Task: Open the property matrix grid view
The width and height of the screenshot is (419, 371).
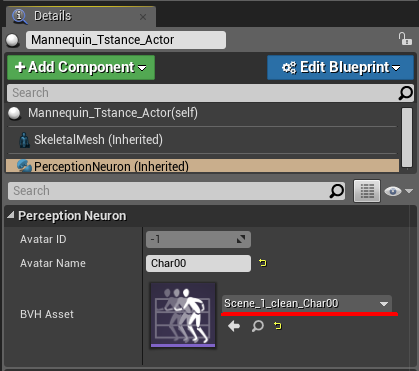Action: (367, 191)
